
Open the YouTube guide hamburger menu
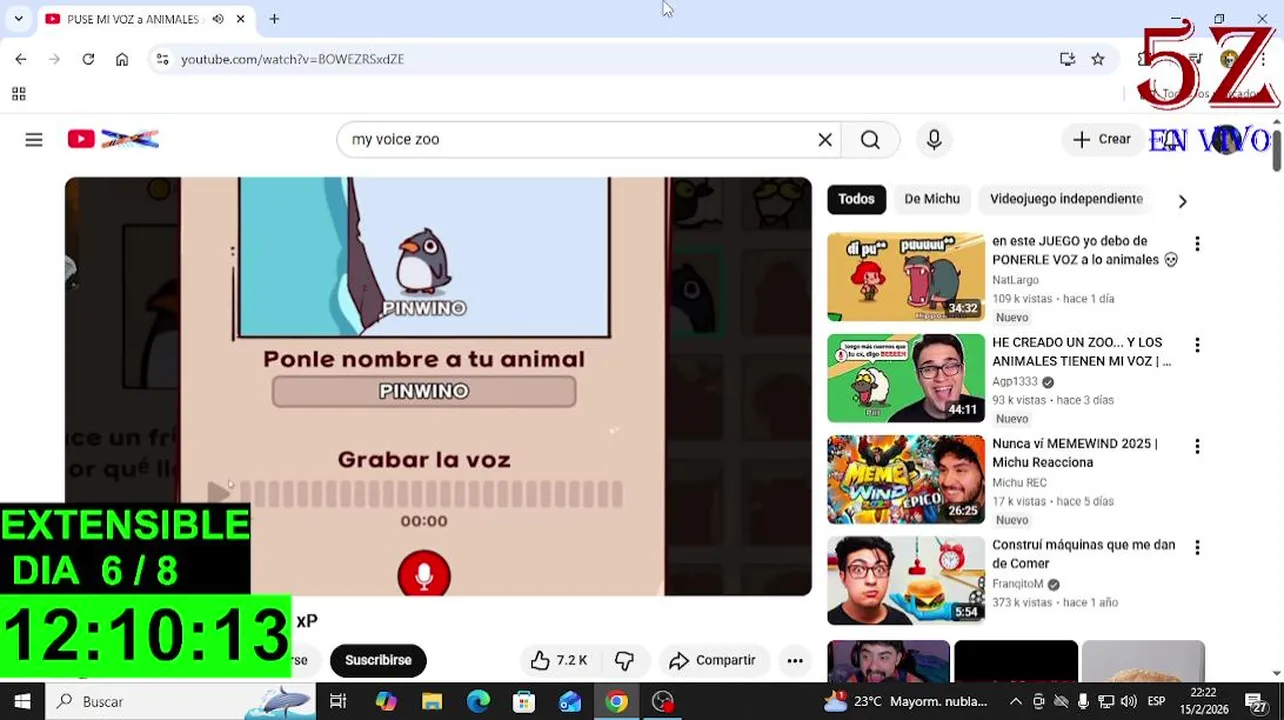coord(34,140)
